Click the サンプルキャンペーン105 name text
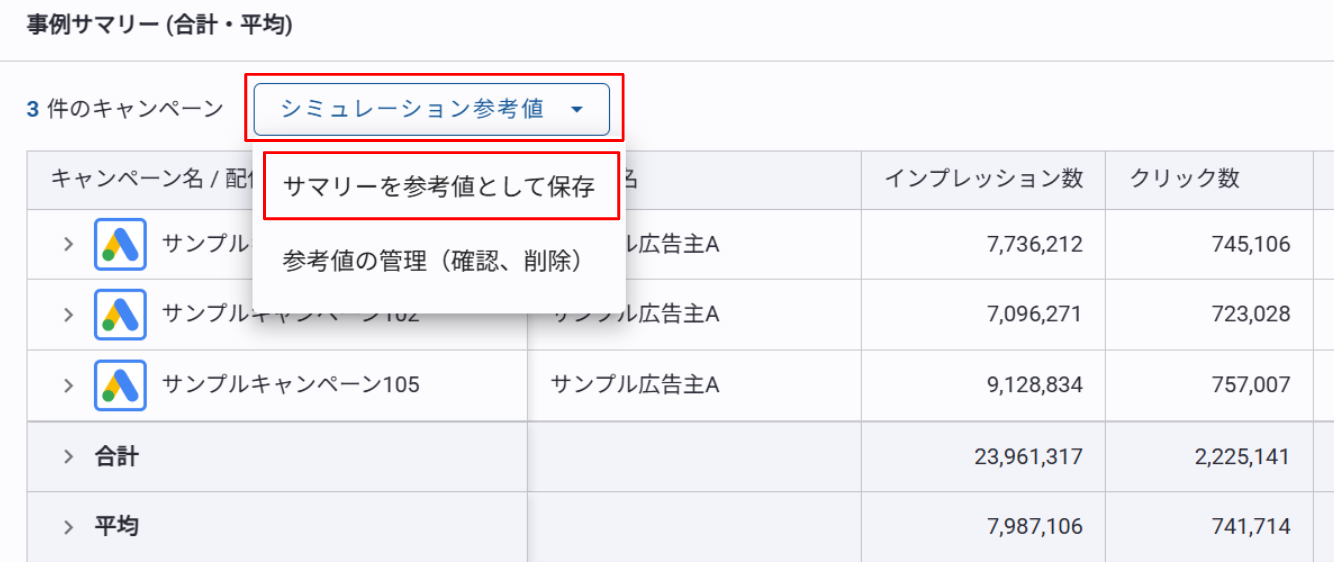 click(x=291, y=385)
